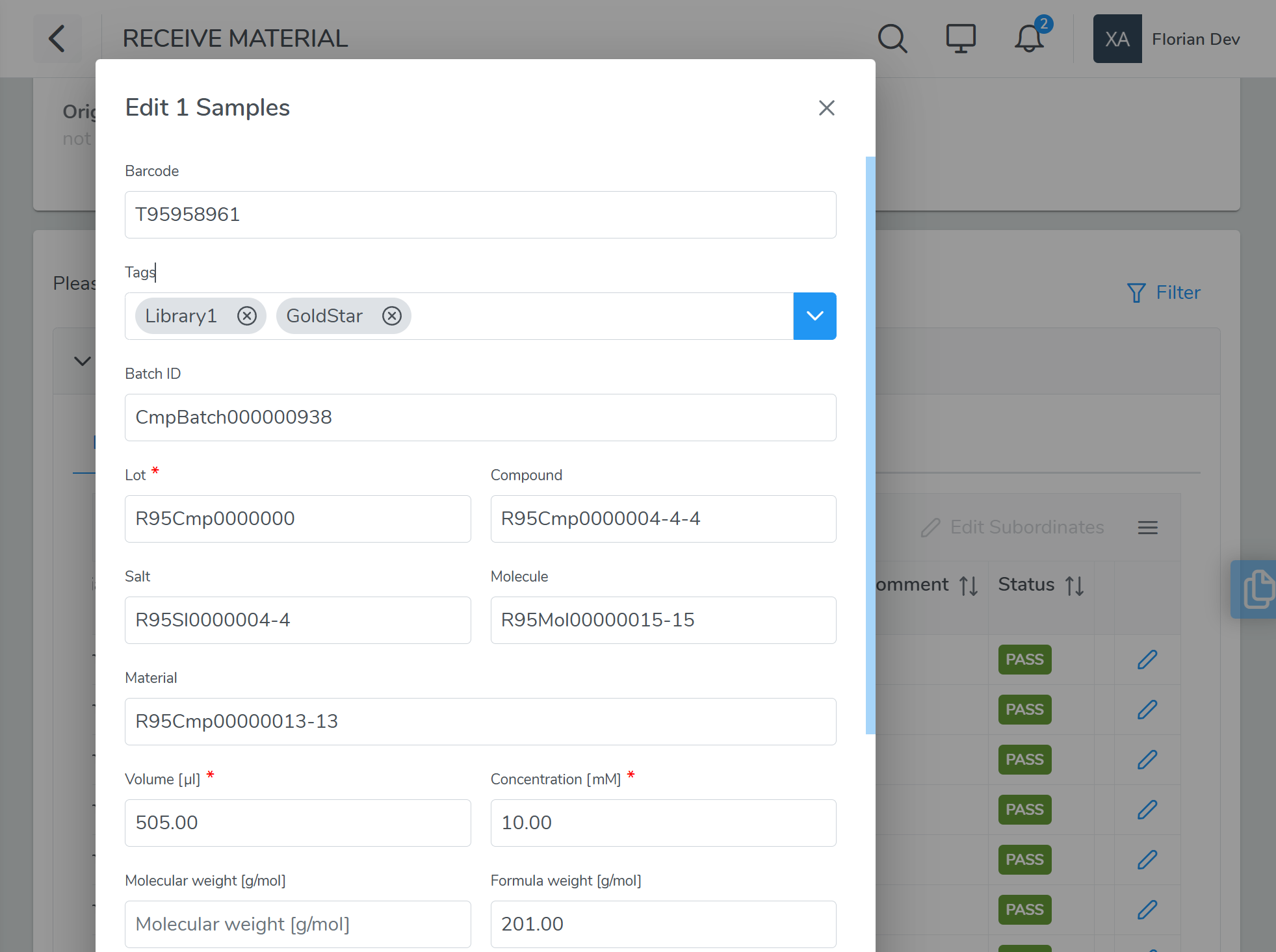
Task: Remove the GoldStar tag
Action: pyautogui.click(x=391, y=316)
